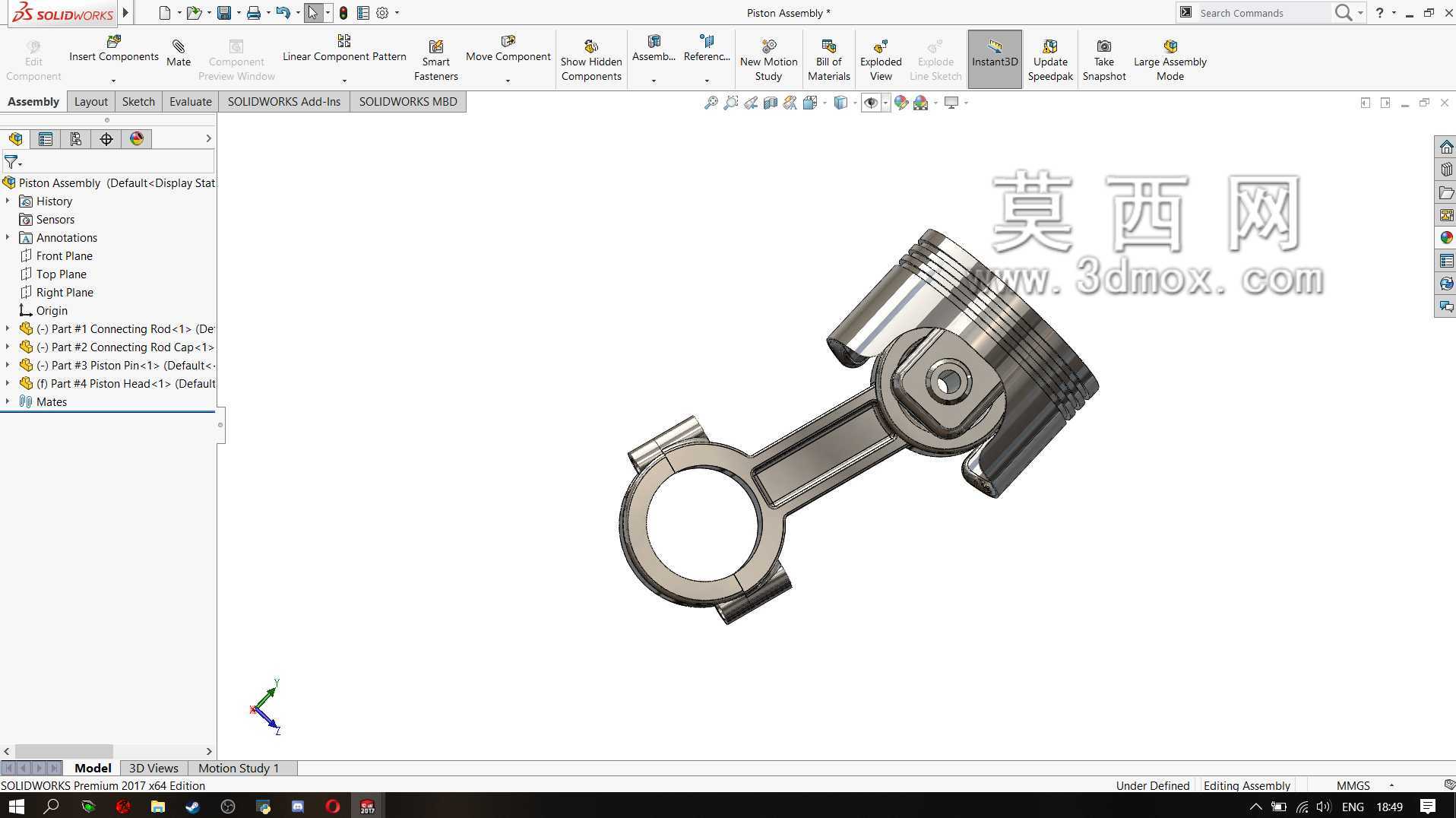Viewport: 1456px width, 818px height.
Task: Select Origin in the tree
Action: tap(43, 311)
